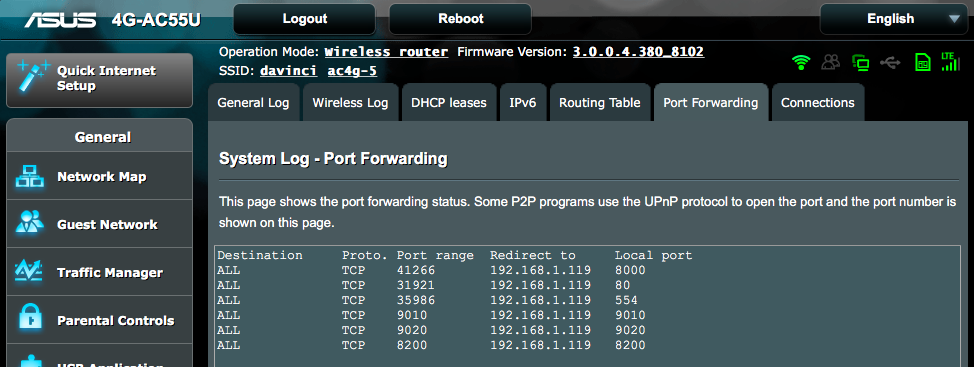974x367 pixels.
Task: Click the LTE signal strength icon
Action: (x=949, y=61)
